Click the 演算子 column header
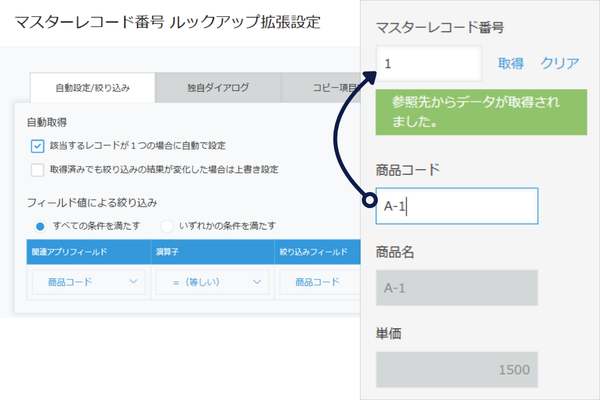The height and width of the screenshot is (400, 600). (212, 252)
